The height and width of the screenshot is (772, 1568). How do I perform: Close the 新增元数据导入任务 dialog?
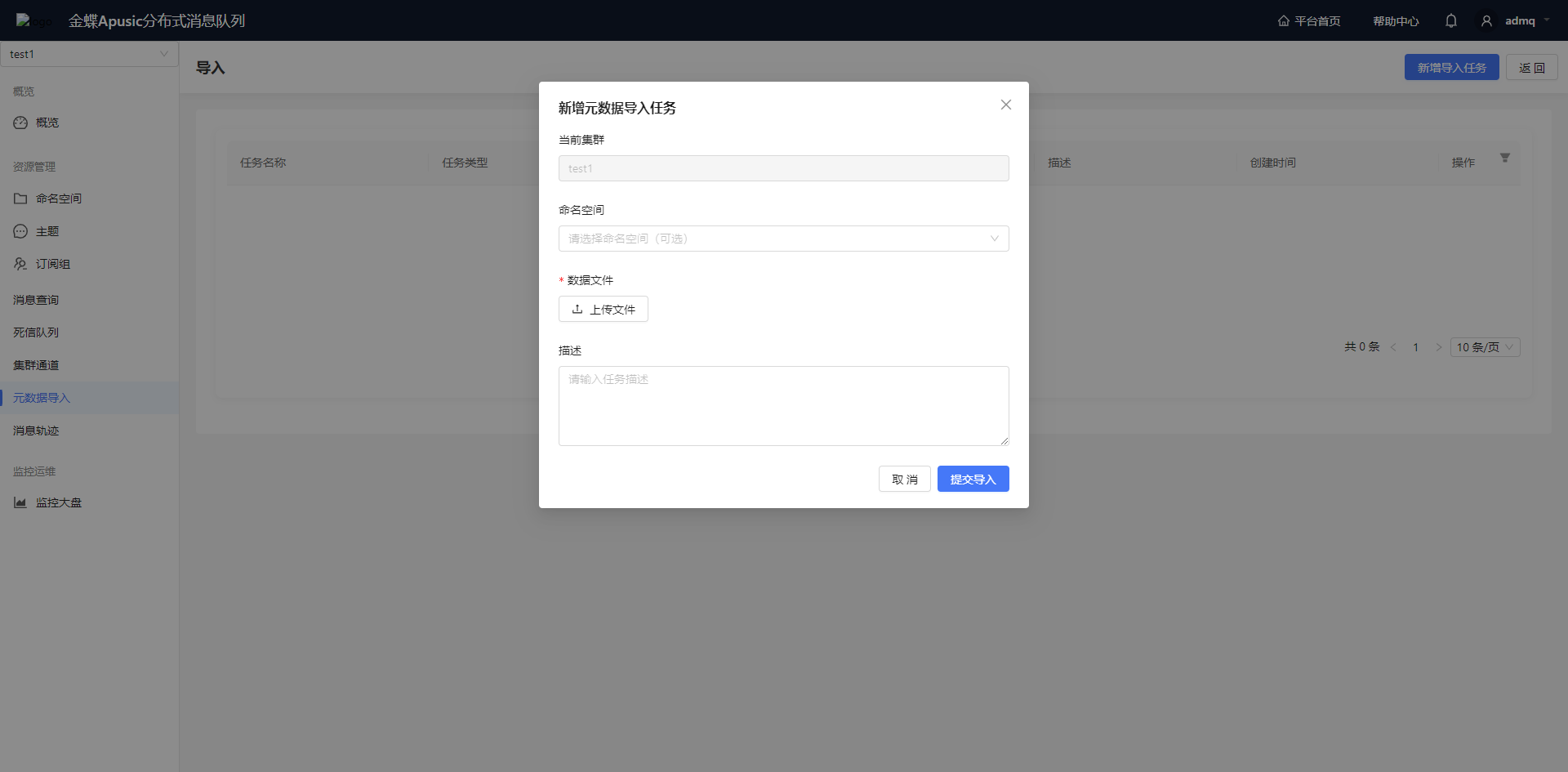pos(1006,105)
